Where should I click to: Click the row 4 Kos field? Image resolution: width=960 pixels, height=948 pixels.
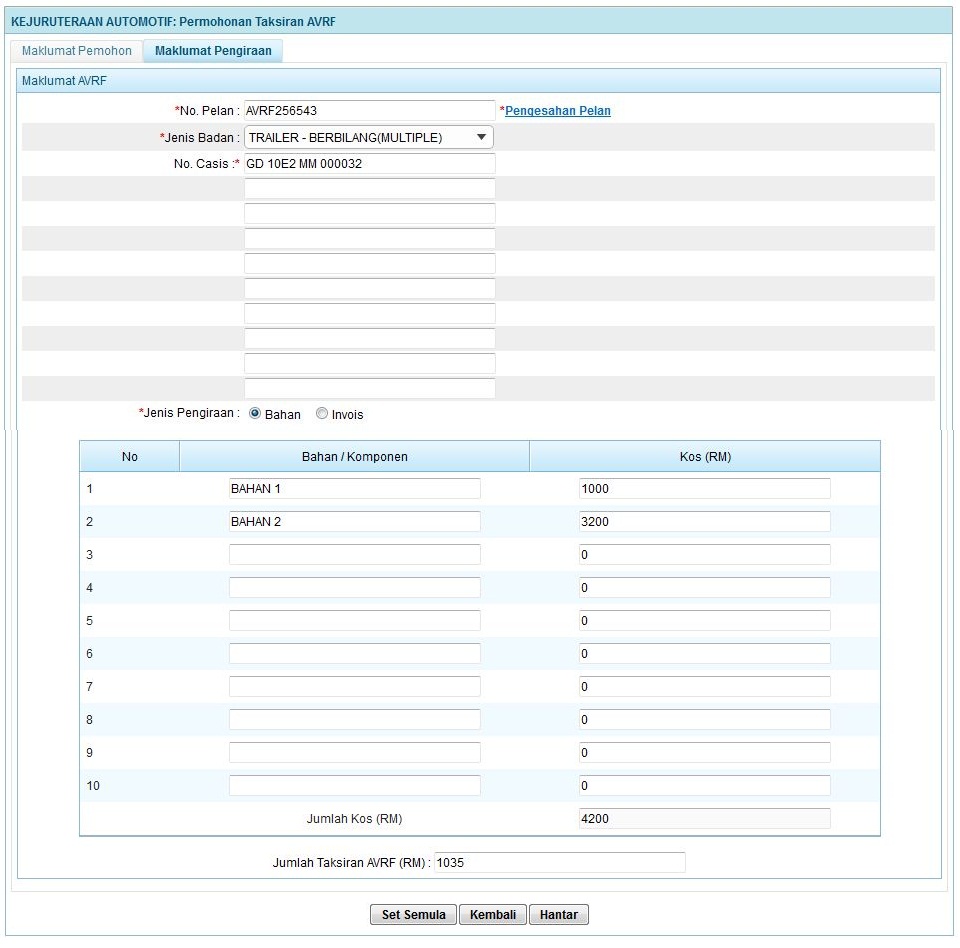(705, 588)
